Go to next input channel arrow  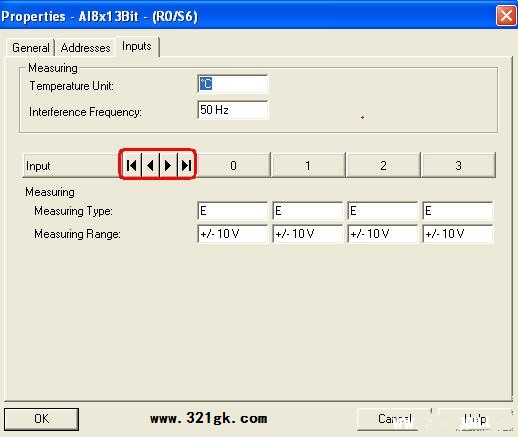(168, 165)
